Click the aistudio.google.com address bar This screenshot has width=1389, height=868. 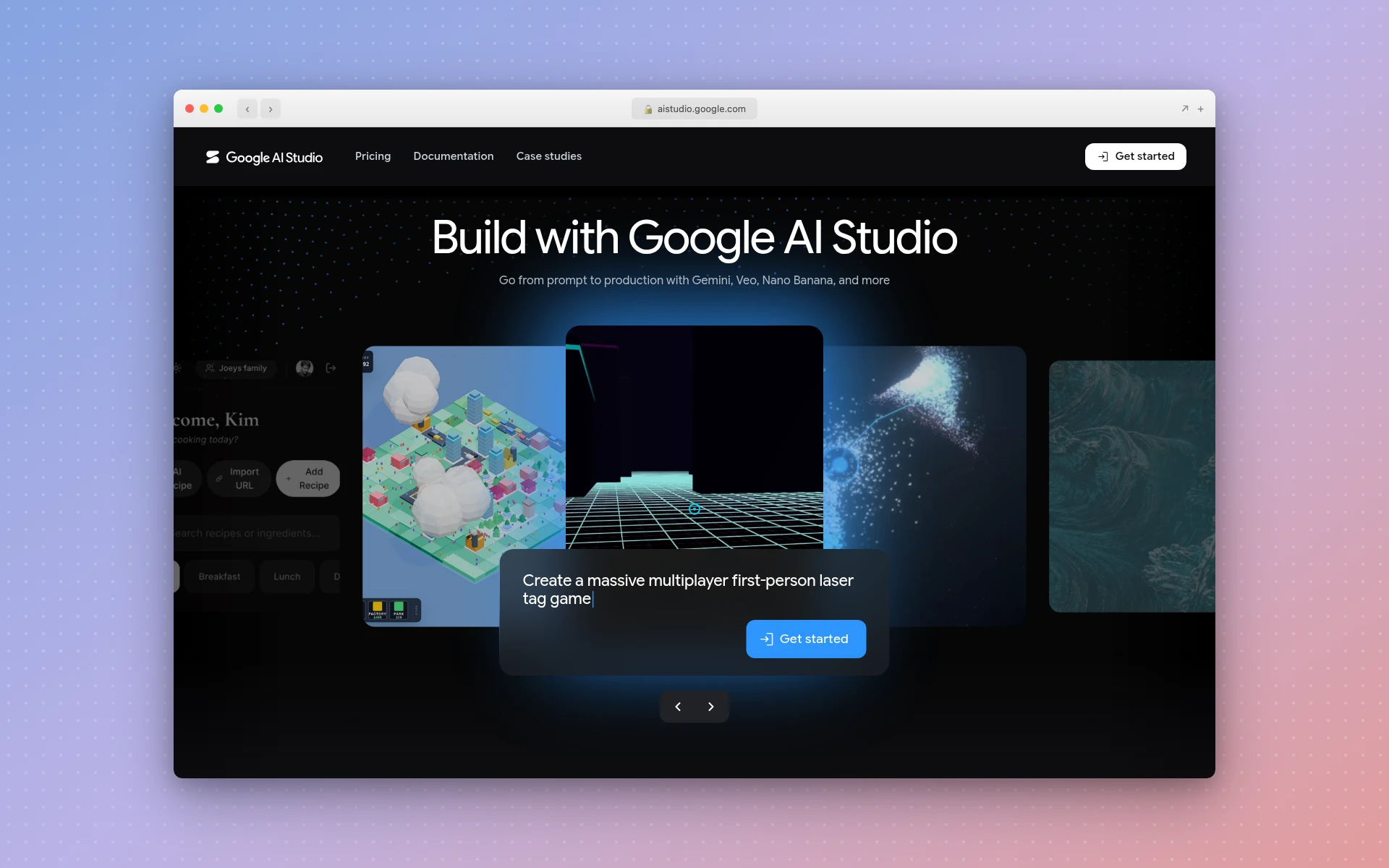pyautogui.click(x=694, y=109)
